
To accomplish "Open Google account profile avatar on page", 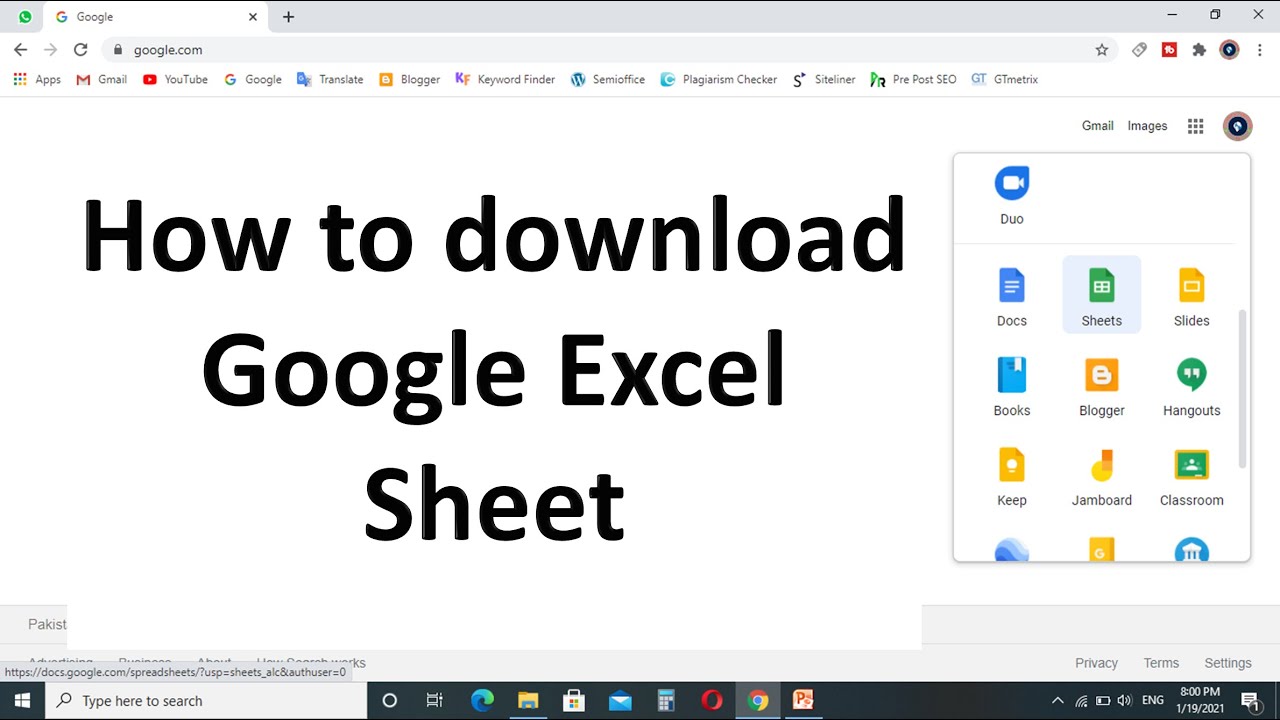I will pos(1237,126).
